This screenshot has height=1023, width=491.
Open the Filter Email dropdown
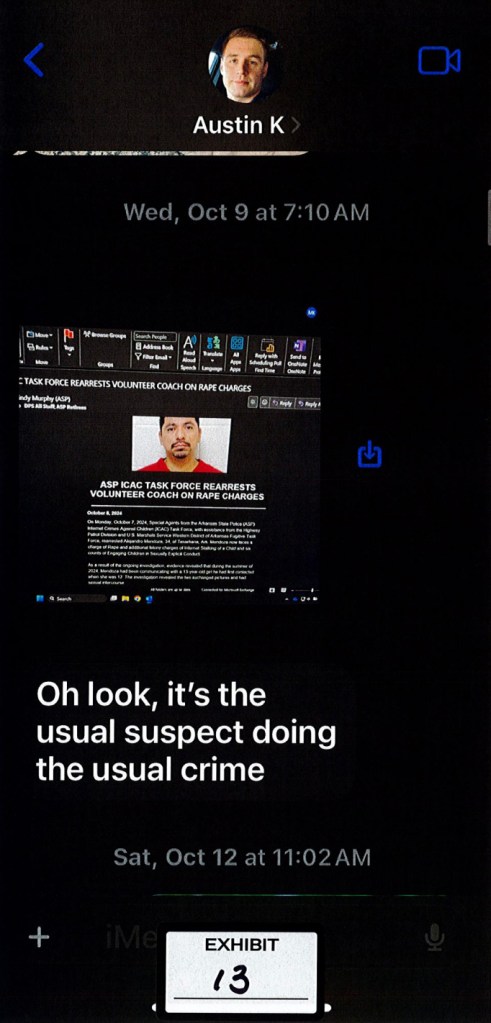(155, 357)
